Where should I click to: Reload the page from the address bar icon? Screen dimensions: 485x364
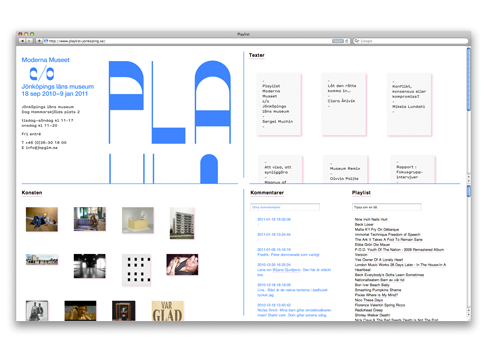[347, 41]
